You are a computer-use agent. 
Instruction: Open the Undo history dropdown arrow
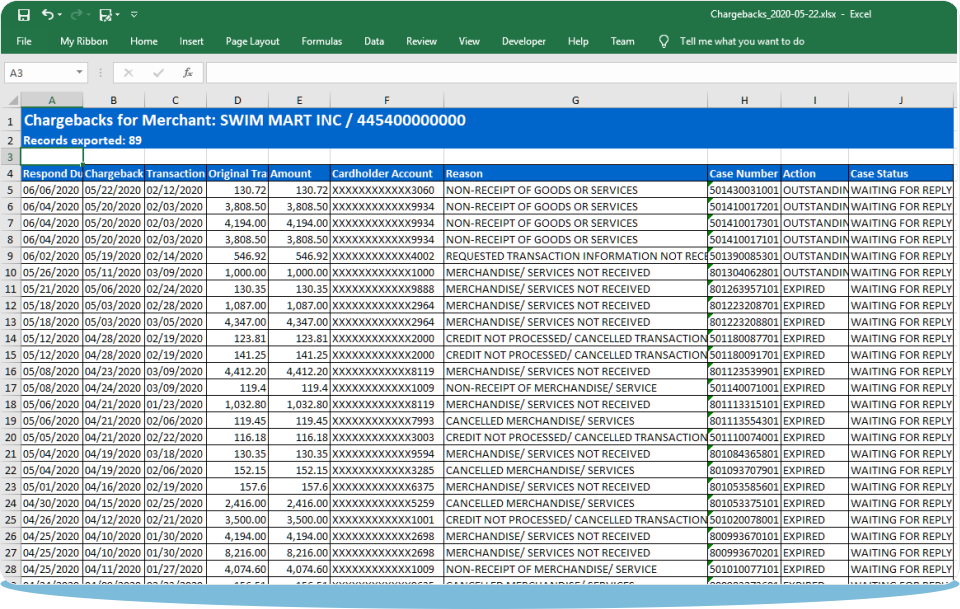point(60,15)
